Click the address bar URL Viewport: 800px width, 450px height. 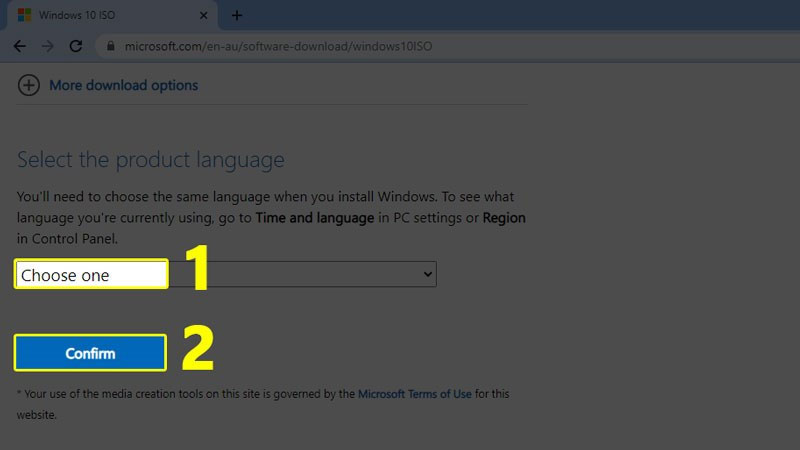pyautogui.click(x=279, y=46)
